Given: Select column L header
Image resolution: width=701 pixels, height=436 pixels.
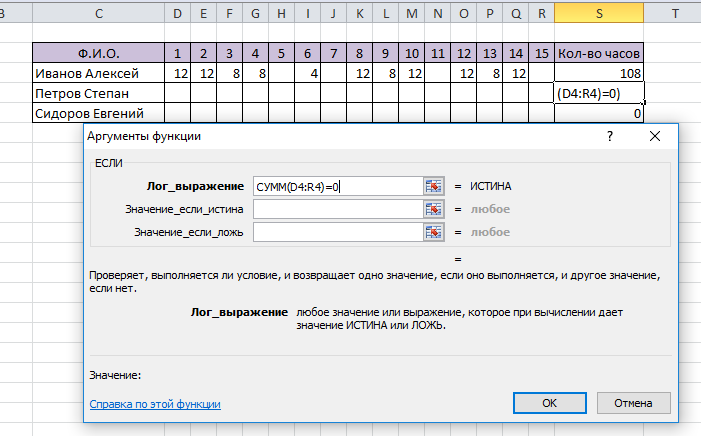Looking at the screenshot, I should pos(385,13).
